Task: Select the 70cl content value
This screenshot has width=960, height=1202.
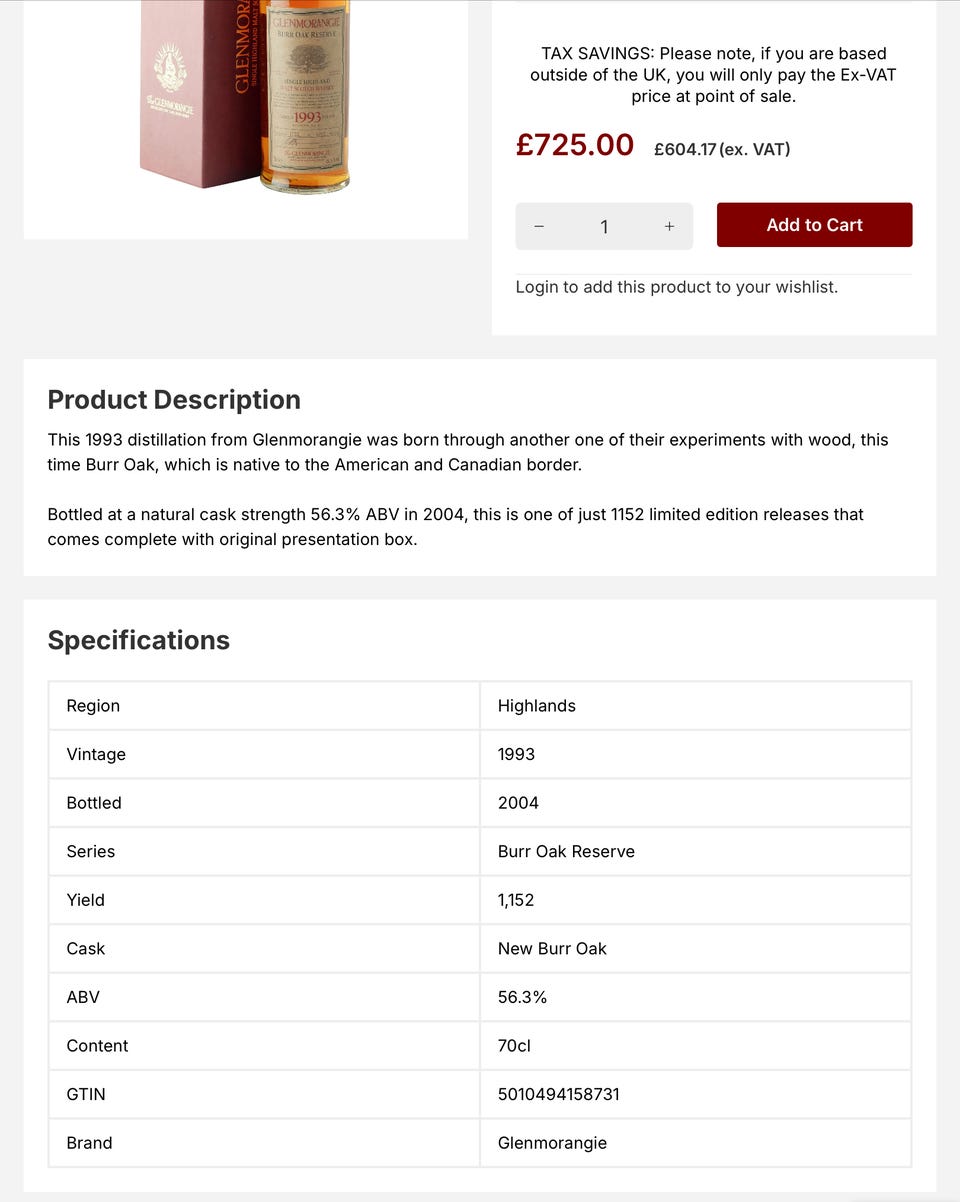Action: pos(514,1045)
